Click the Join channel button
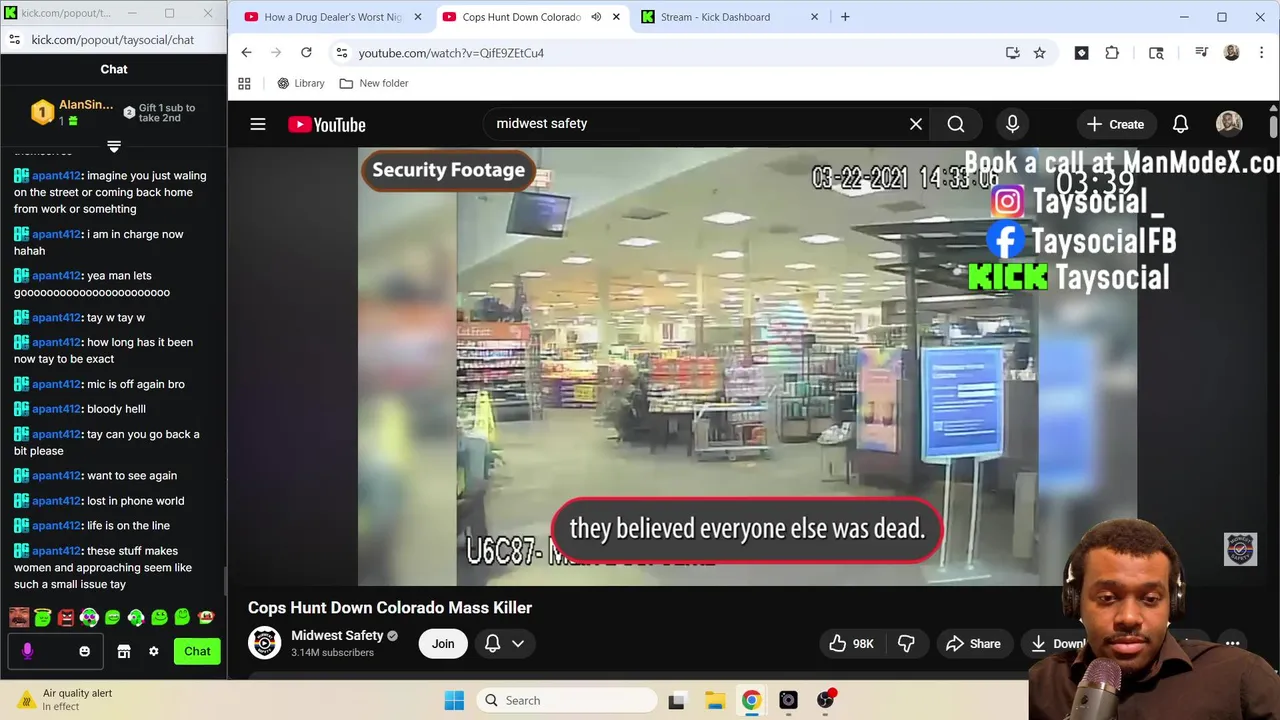Viewport: 1280px width, 720px height. (x=443, y=644)
